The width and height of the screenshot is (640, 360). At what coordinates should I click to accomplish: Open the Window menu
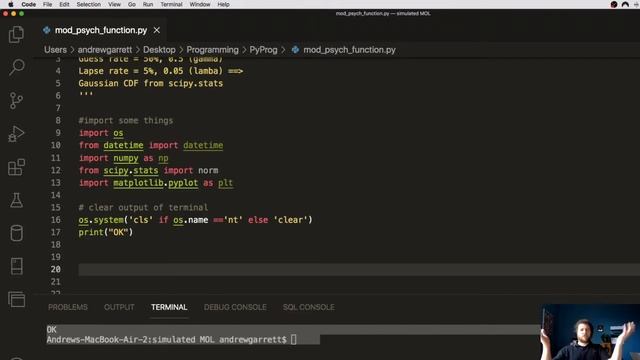pyautogui.click(x=200, y=4)
